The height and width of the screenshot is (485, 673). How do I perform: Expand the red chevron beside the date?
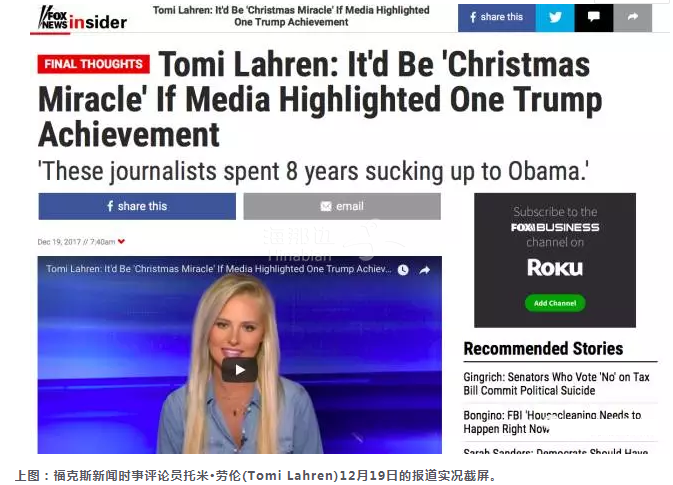tap(121, 242)
